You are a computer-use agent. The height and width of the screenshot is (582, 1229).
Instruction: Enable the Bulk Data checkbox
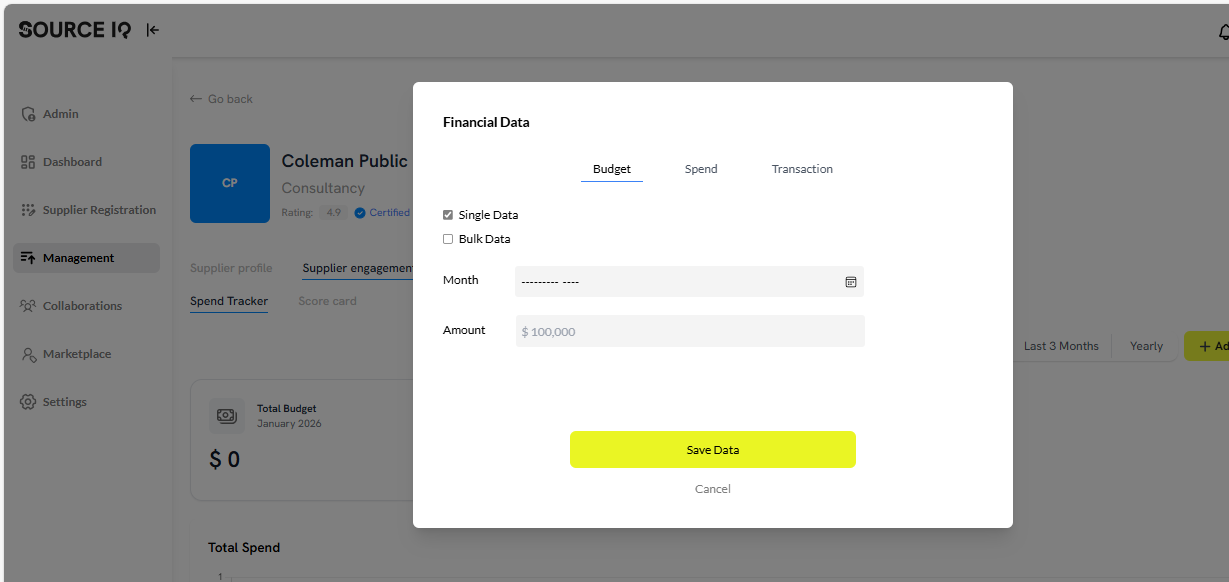pyautogui.click(x=448, y=238)
